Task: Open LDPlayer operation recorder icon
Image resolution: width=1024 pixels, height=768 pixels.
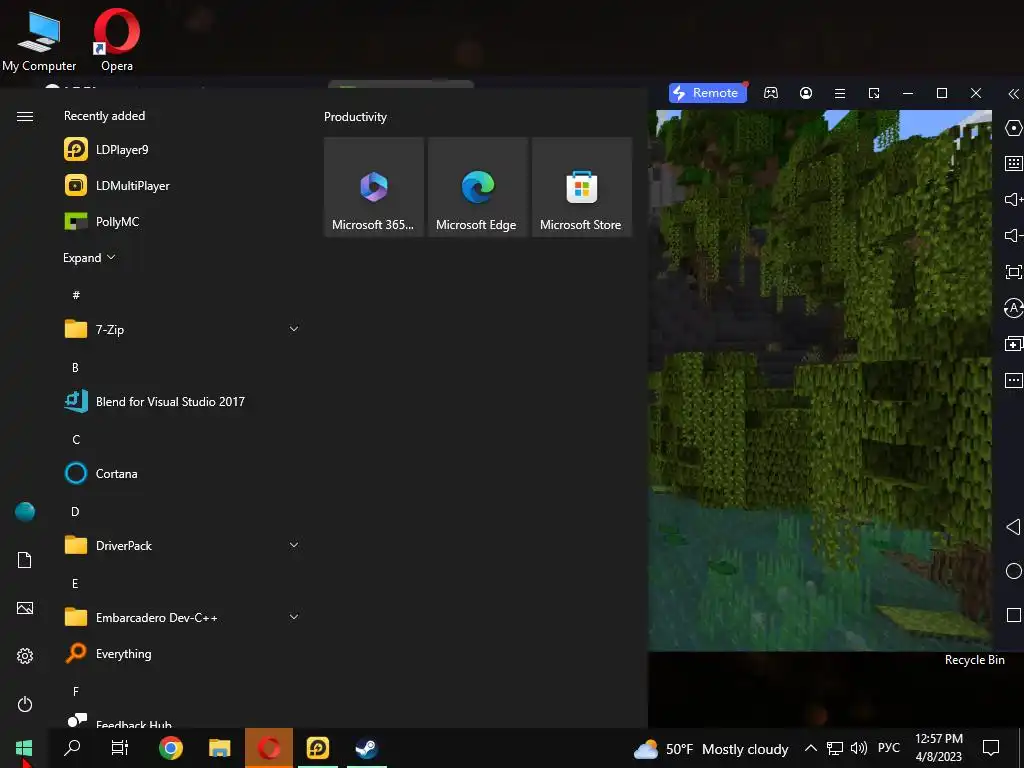Action: (1013, 307)
